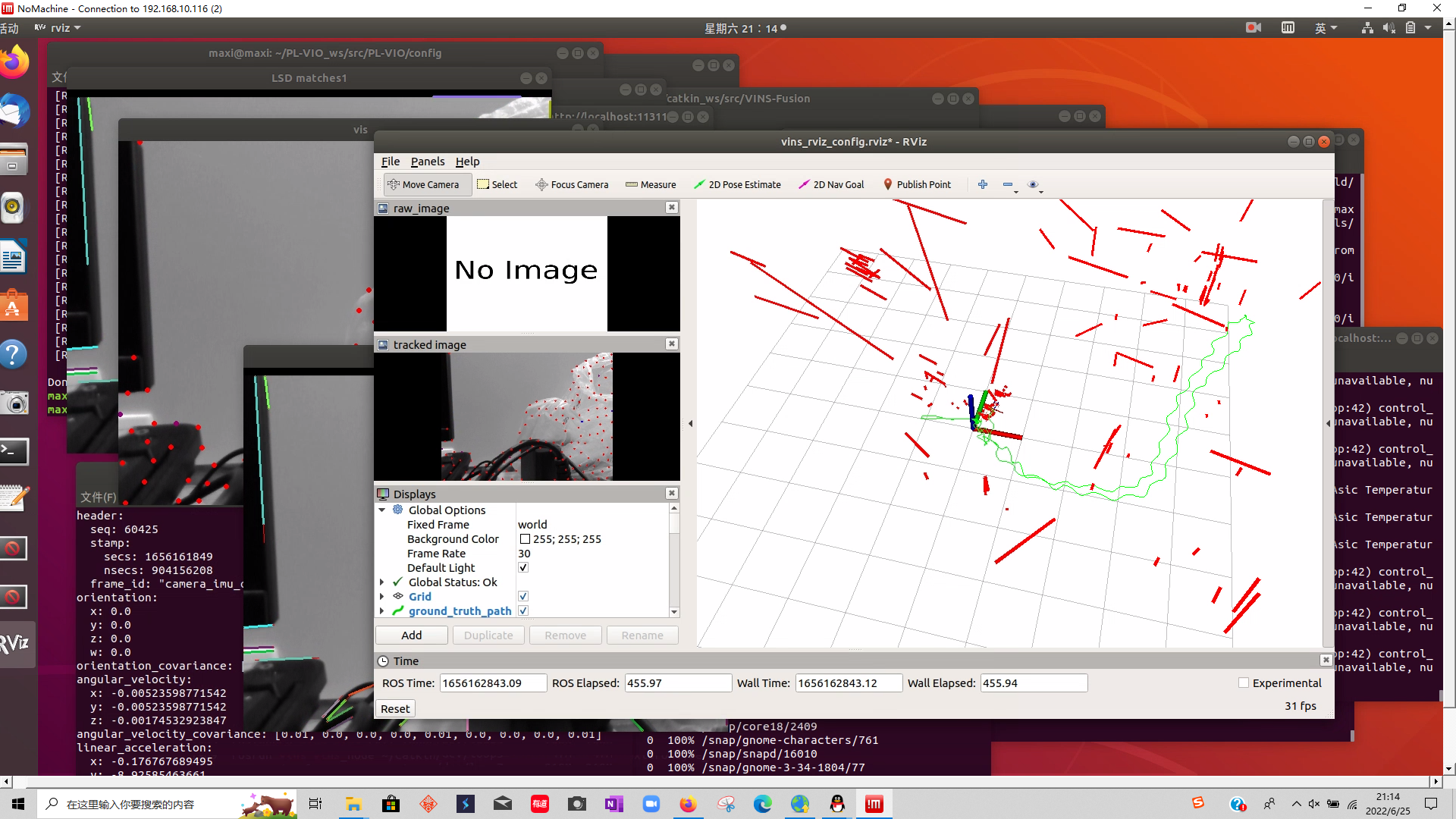
Task: Click the Rename button
Action: 642,635
